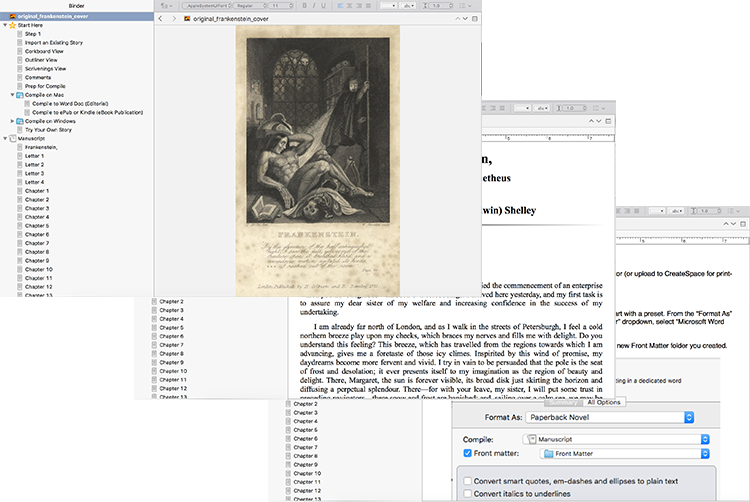The image size is (750, 502).
Task: Jump to previous document in the front editor header
Action: (x=457, y=19)
